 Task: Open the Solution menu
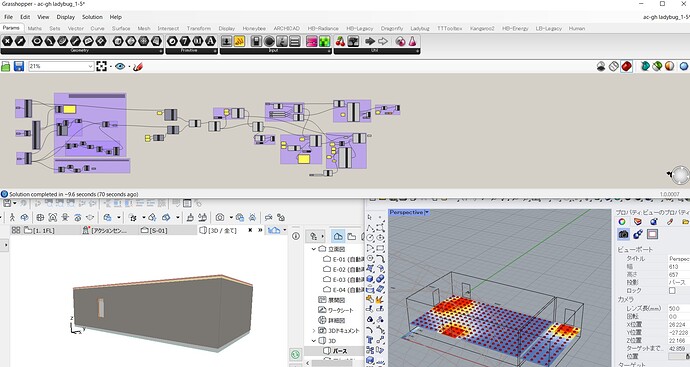pyautogui.click(x=92, y=17)
